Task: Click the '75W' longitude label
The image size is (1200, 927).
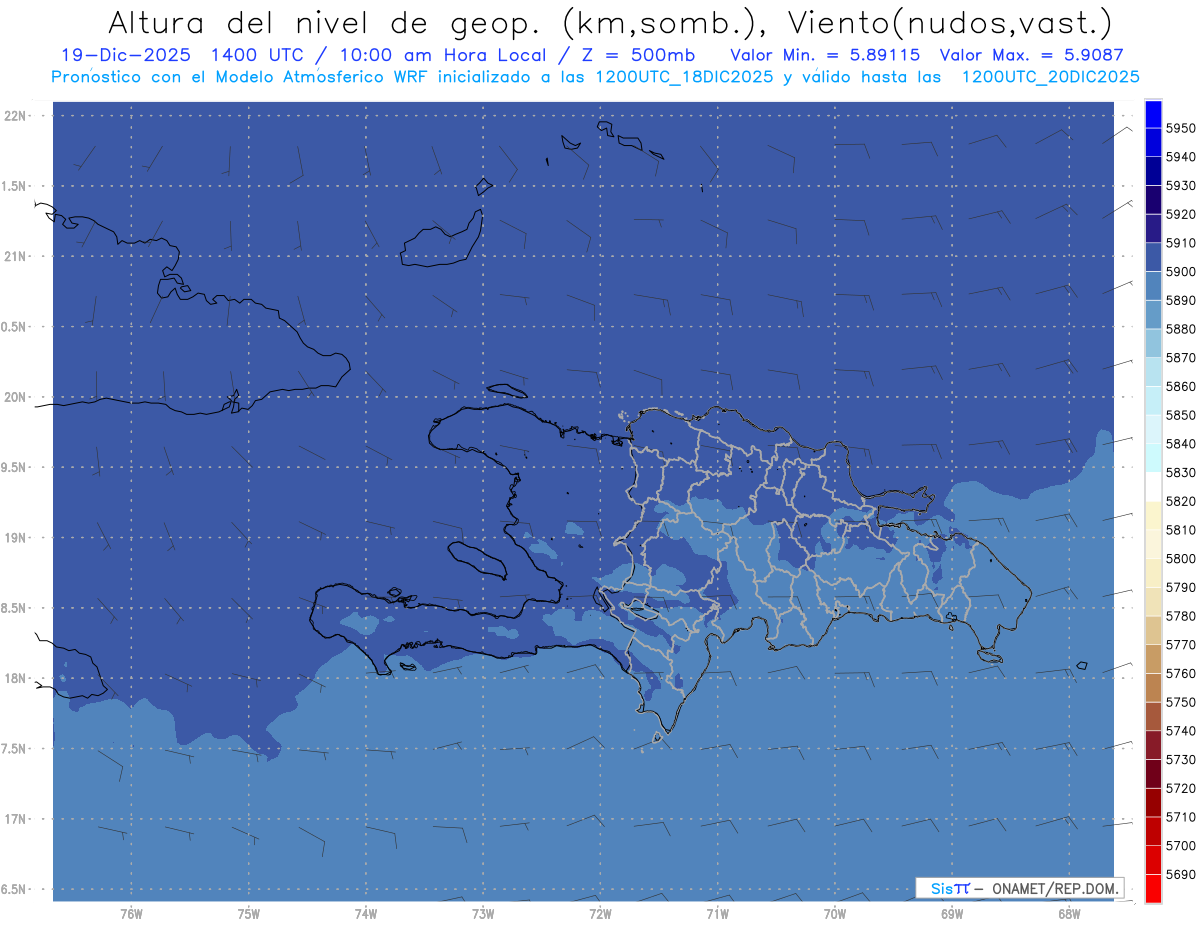Action: (x=248, y=913)
